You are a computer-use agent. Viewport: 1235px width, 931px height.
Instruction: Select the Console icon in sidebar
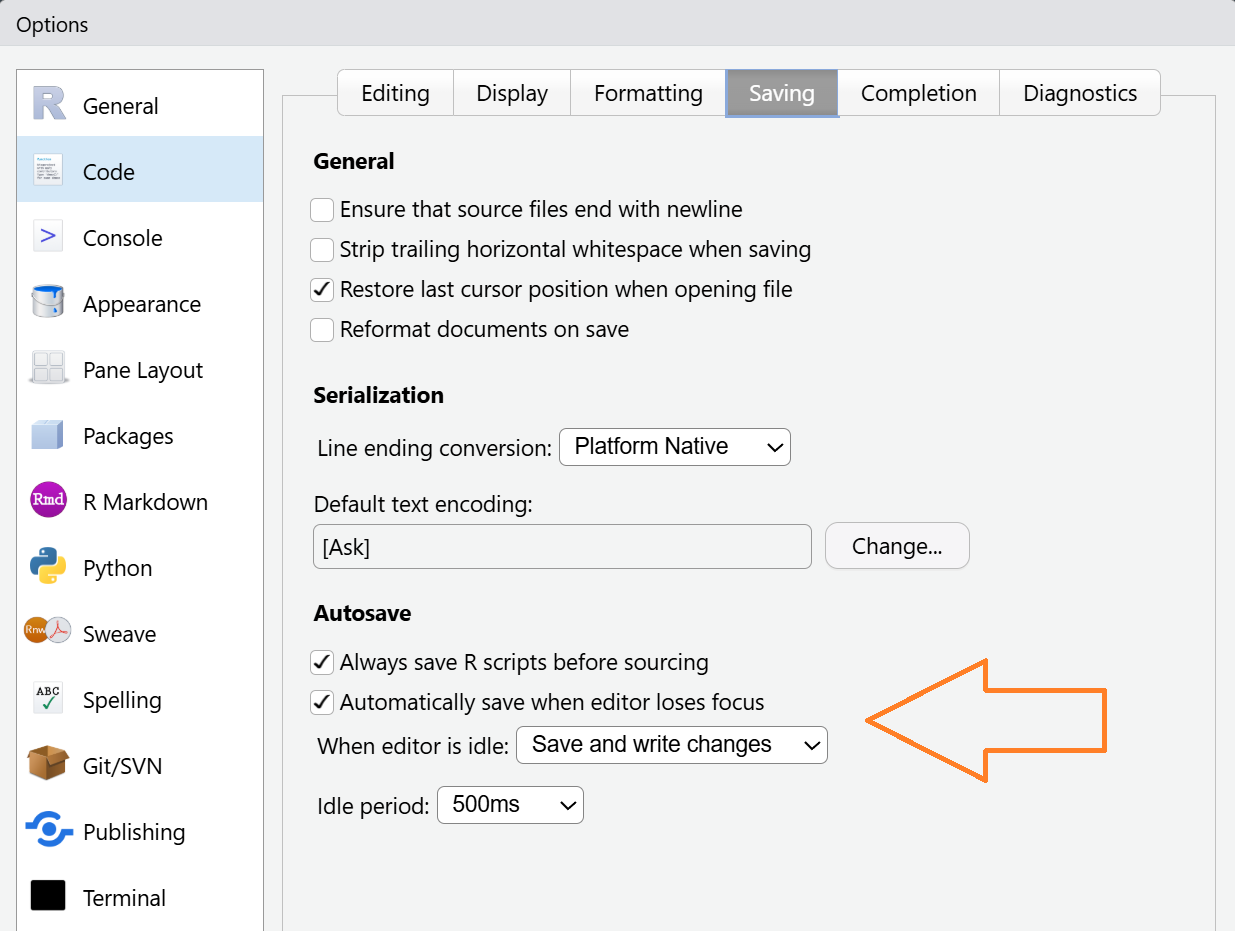[x=48, y=238]
